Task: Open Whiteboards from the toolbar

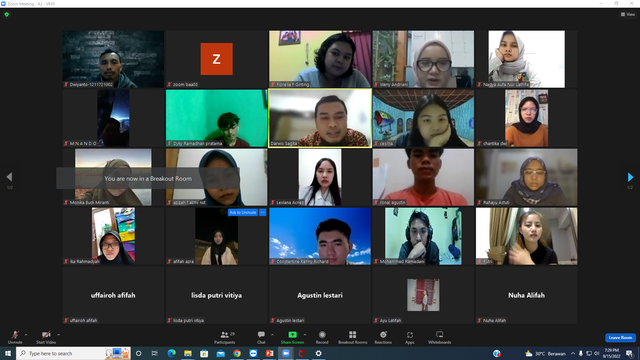Action: 440,337
